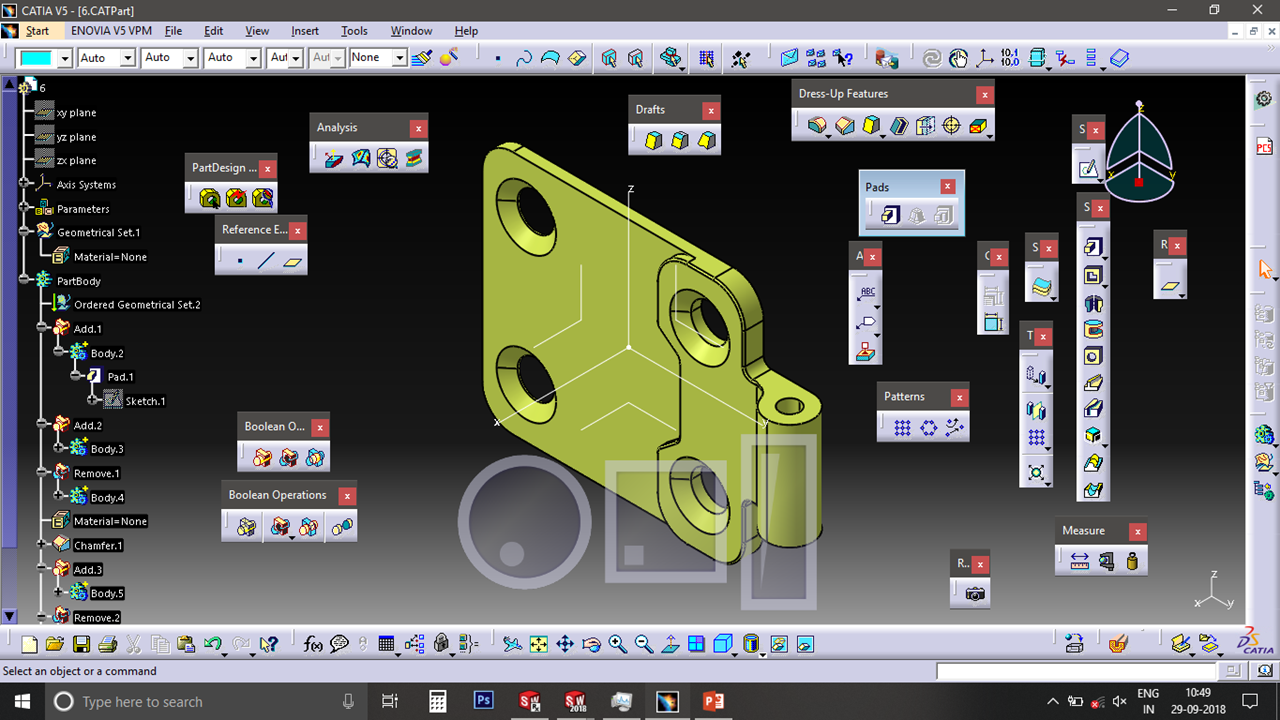Click the specification tree scrollbar down arrow

click(x=10, y=616)
